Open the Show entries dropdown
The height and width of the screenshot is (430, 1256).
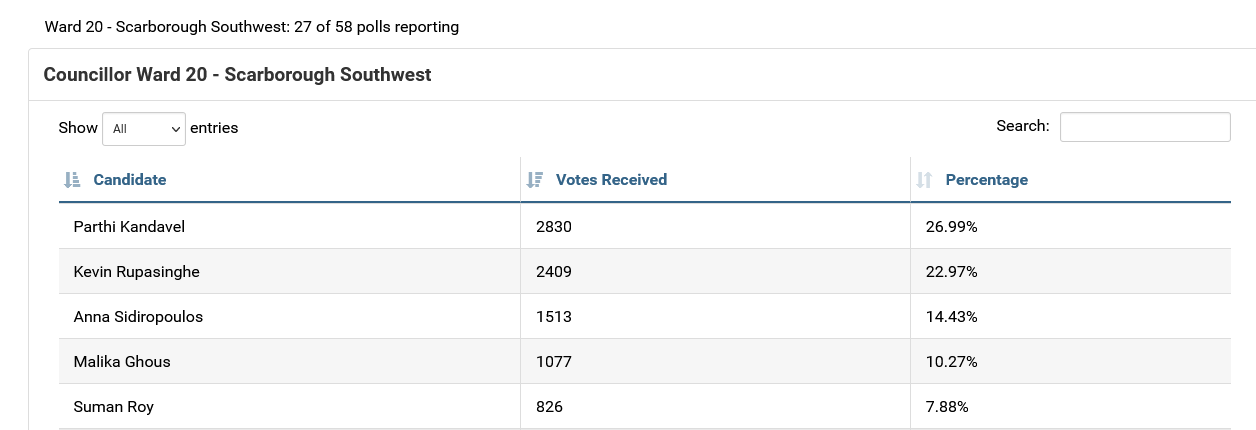[x=143, y=128]
